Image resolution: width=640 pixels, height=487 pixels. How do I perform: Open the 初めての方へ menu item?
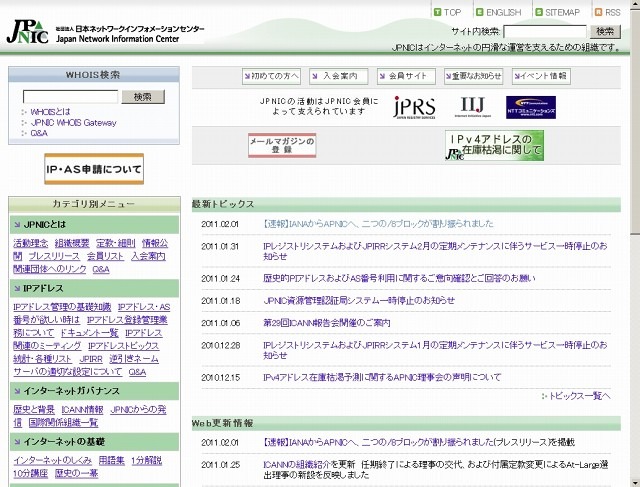[271, 76]
